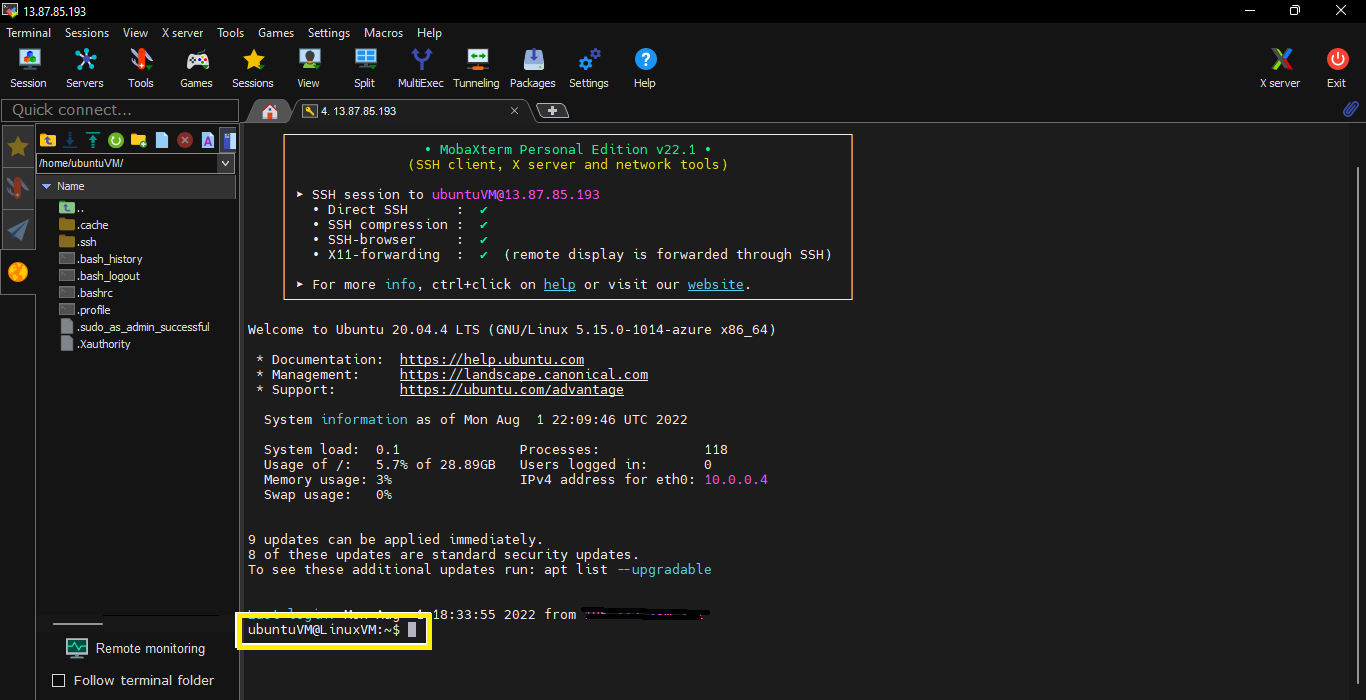Open the Help menu
The width and height of the screenshot is (1366, 700).
click(x=429, y=33)
